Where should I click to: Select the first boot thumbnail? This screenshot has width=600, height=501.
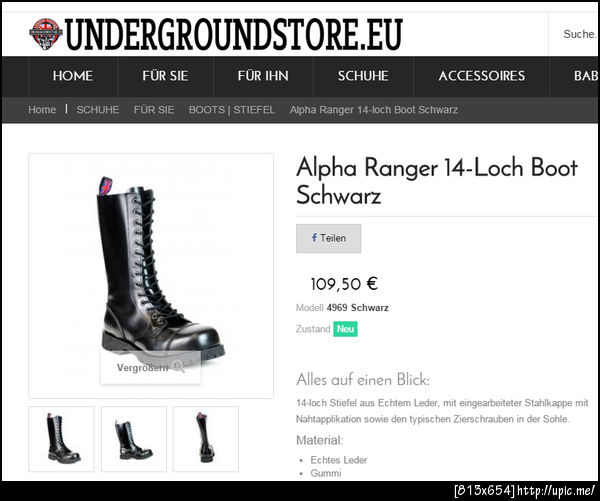61,439
